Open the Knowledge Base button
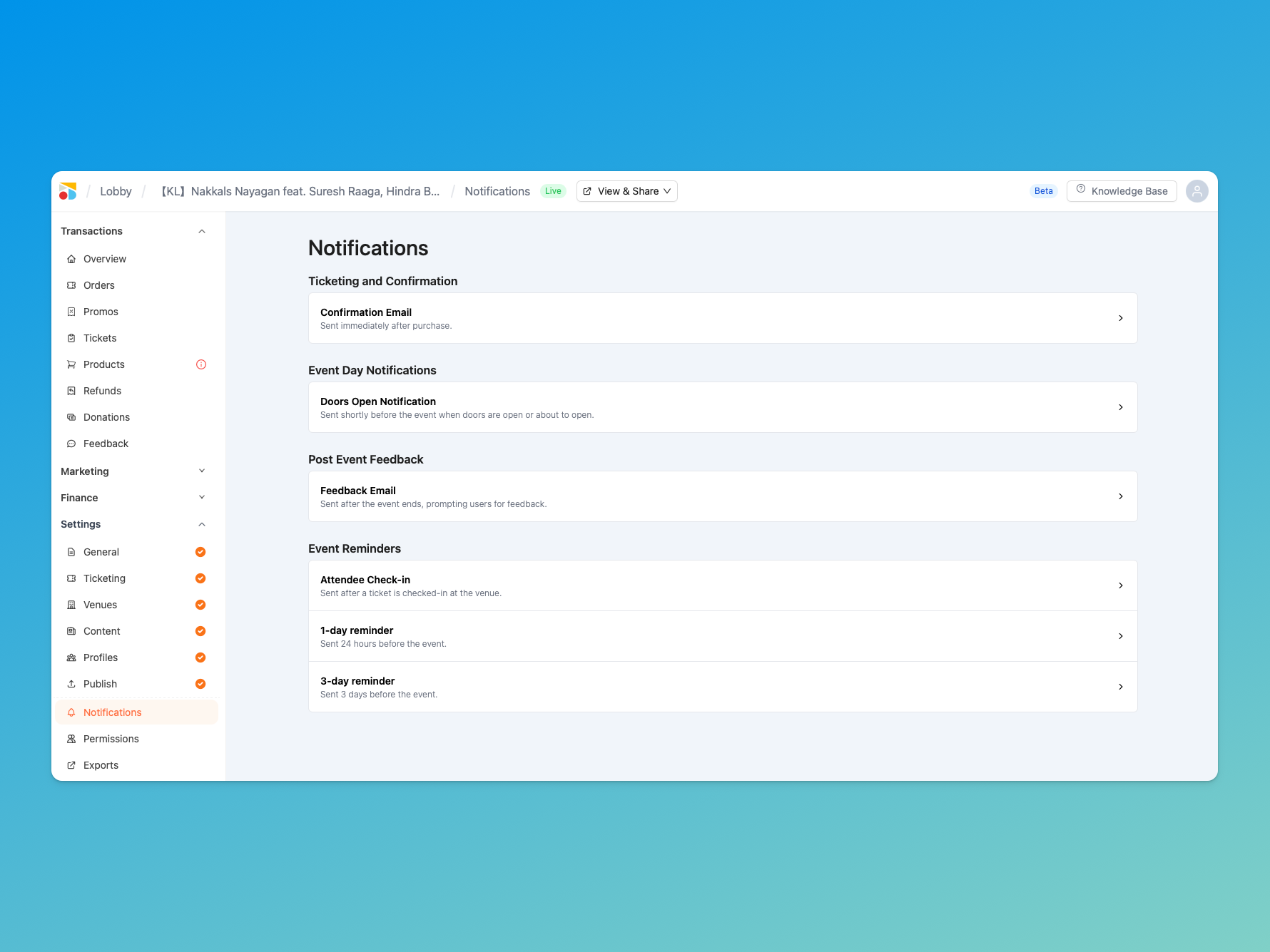 click(1121, 191)
